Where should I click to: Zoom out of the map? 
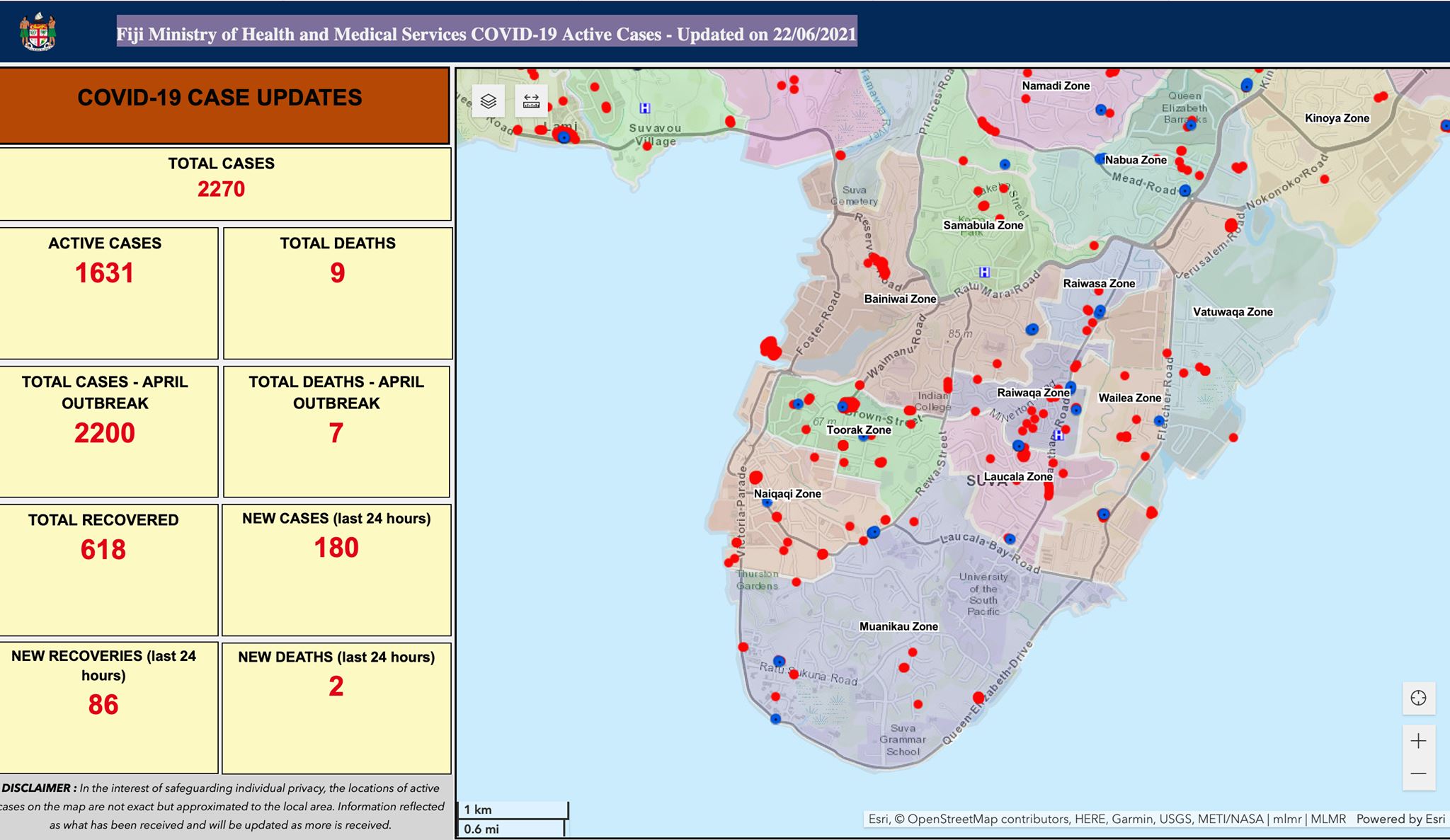[1418, 773]
